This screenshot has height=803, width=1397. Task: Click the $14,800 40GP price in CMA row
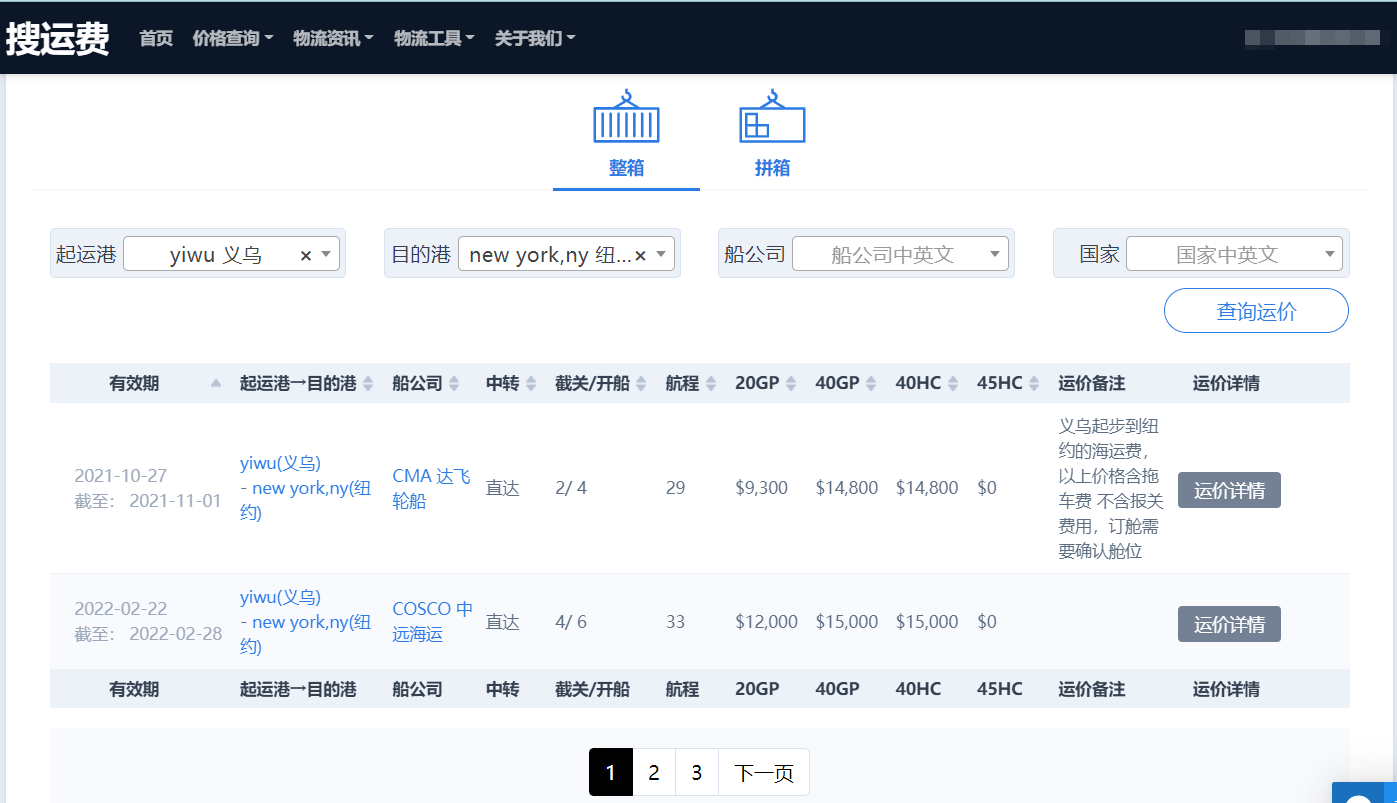click(x=847, y=488)
